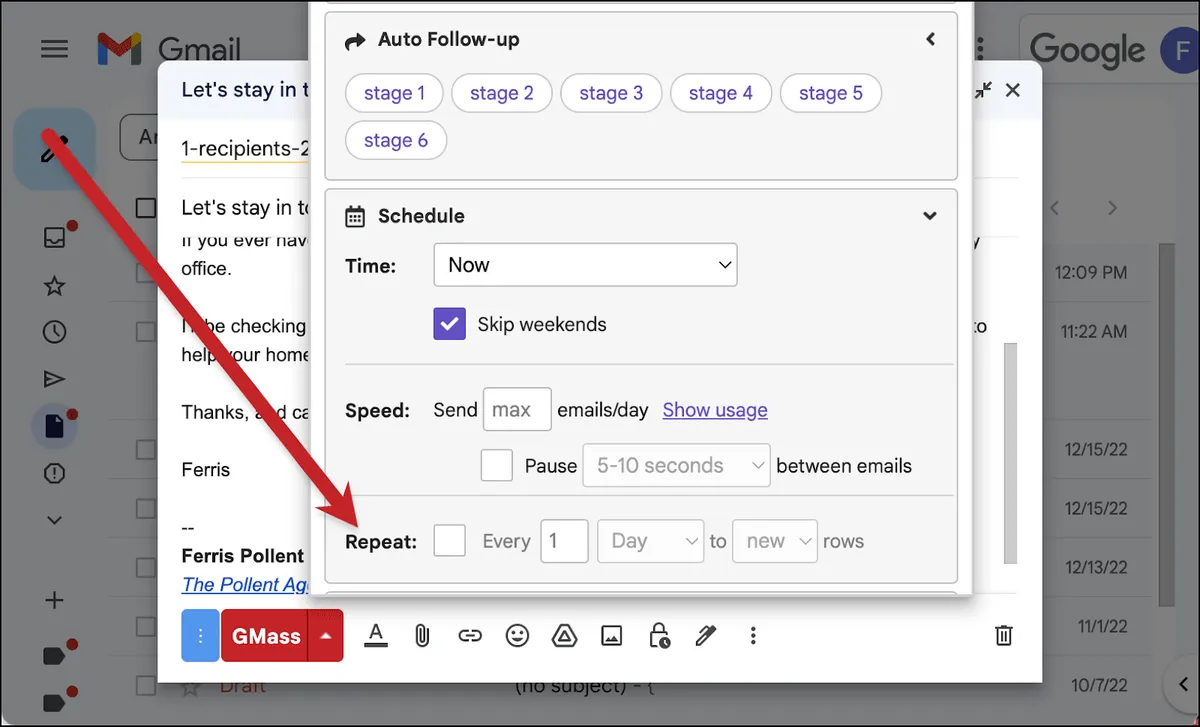1200x727 pixels.
Task: Select the stage 2 follow-up pill
Action: (502, 93)
